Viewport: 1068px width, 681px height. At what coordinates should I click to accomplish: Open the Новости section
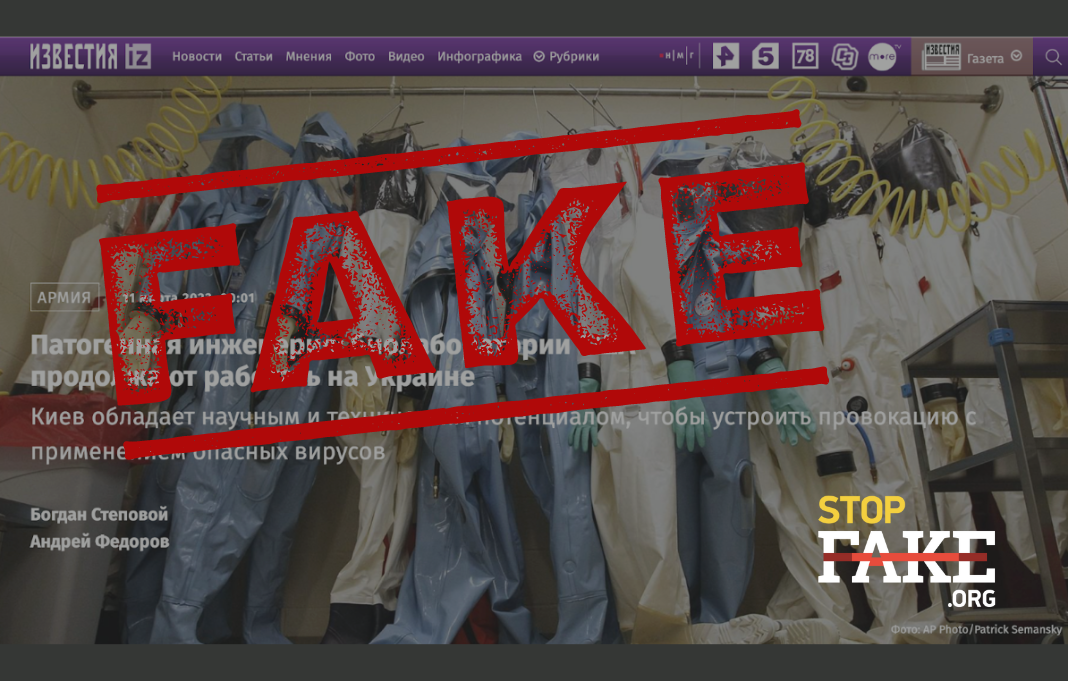point(197,57)
